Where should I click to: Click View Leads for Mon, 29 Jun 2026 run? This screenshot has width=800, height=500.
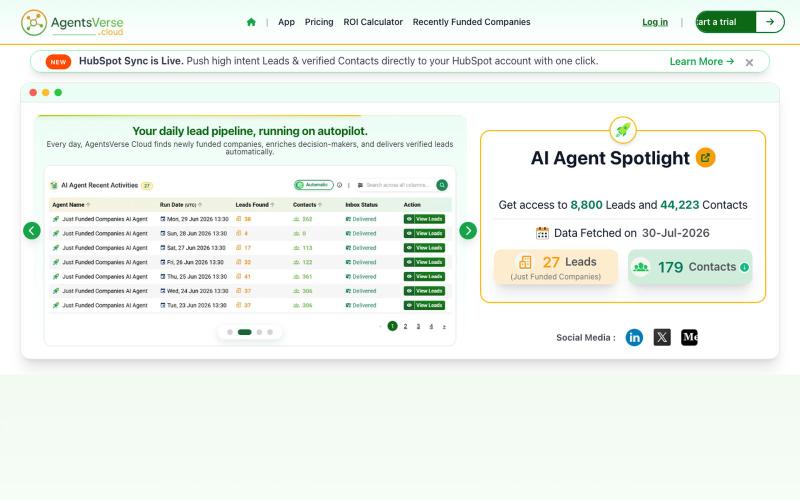click(424, 219)
